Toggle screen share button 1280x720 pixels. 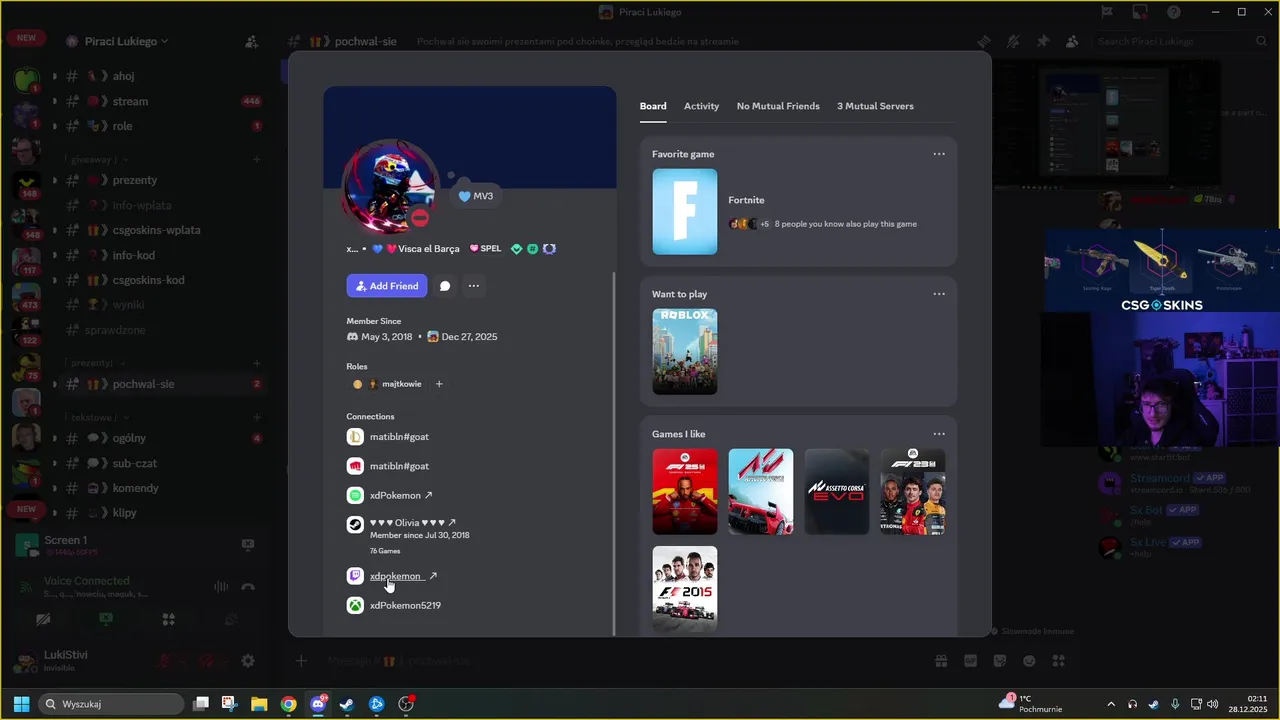(106, 620)
